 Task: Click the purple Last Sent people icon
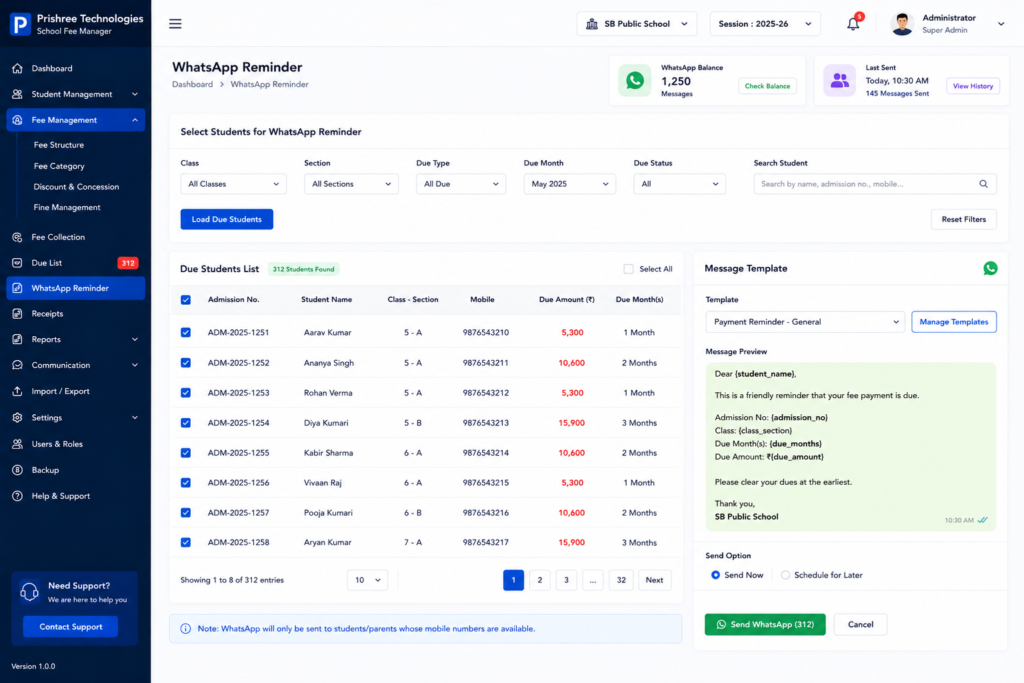840,80
